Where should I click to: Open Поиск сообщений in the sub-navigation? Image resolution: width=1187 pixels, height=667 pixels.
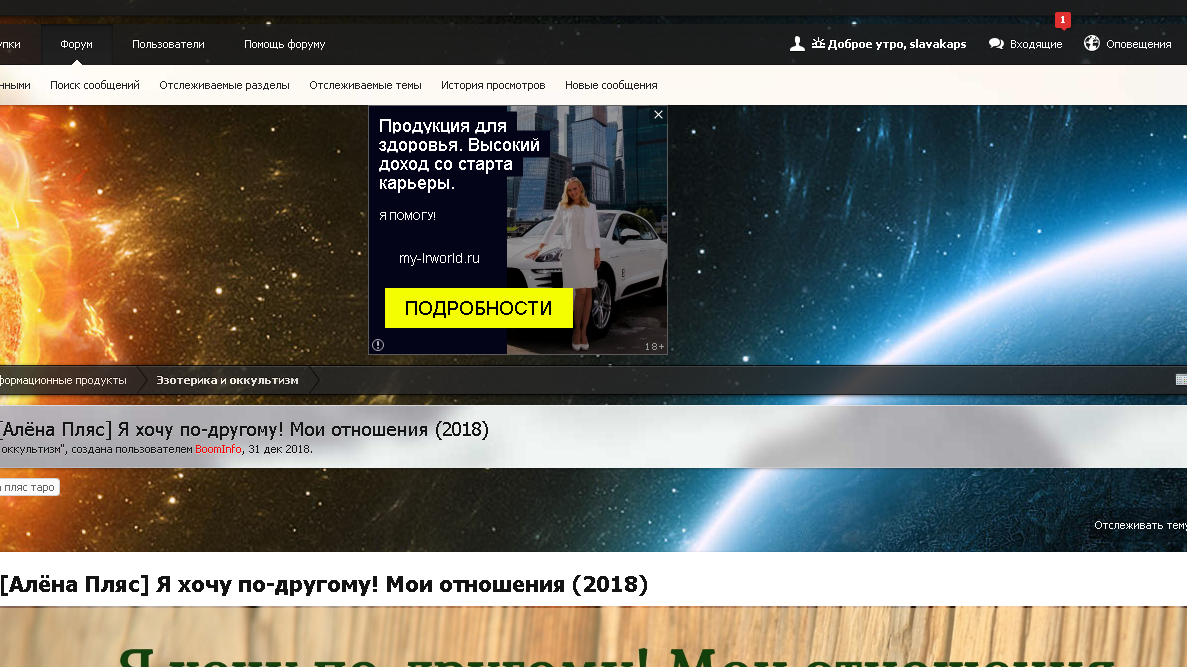click(95, 85)
